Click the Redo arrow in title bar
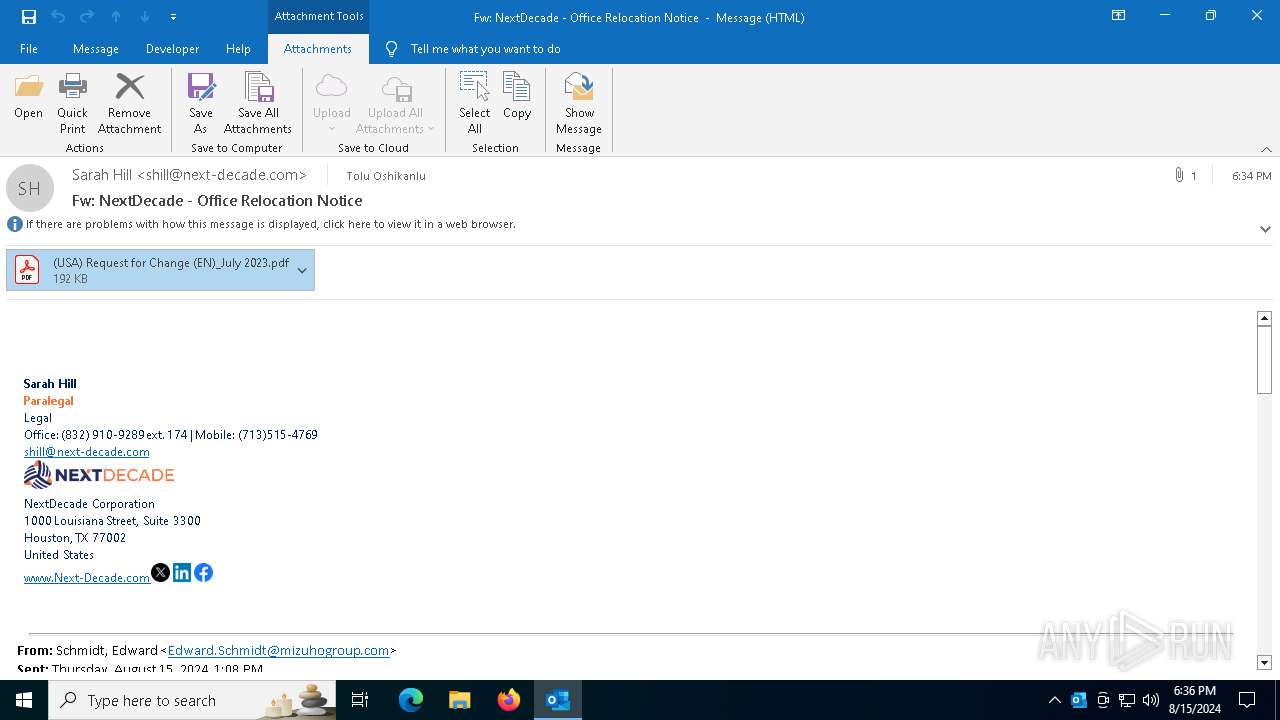The height and width of the screenshot is (720, 1280). click(87, 17)
